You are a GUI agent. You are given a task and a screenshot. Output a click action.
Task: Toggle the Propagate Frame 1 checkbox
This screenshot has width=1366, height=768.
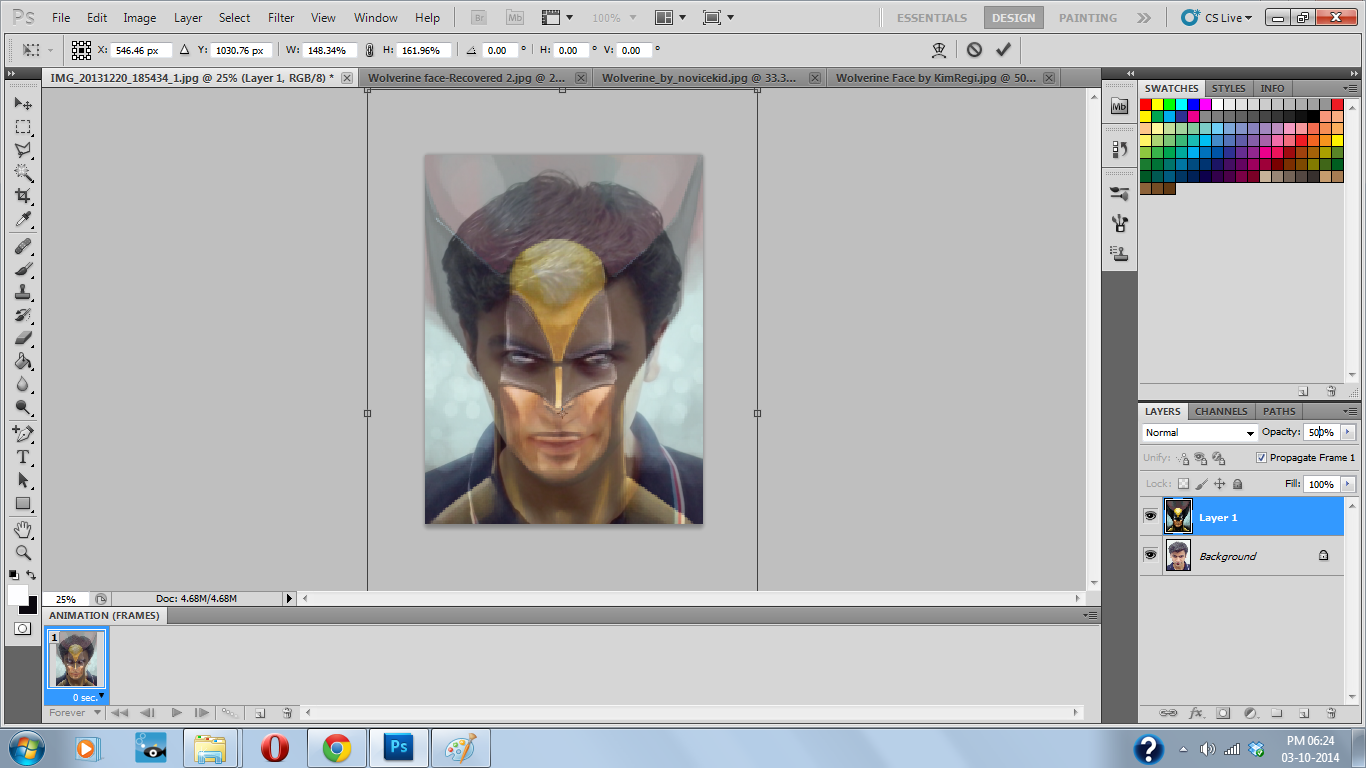click(x=1262, y=457)
